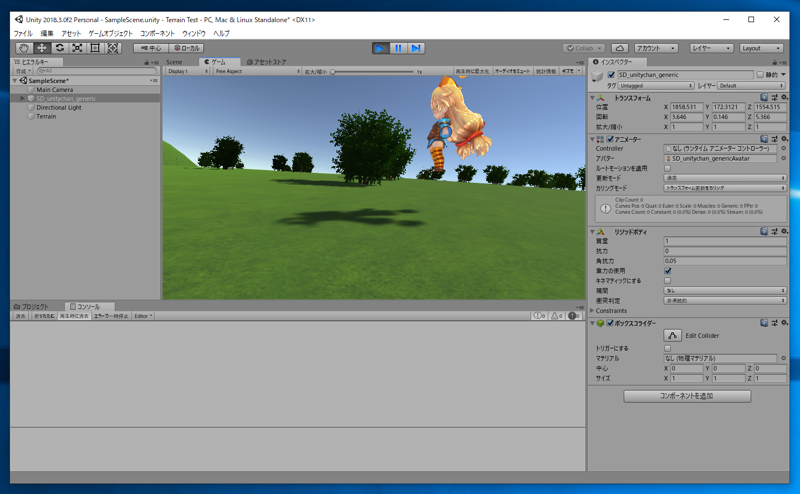Screen dimensions: 800x494
Task: Open the Display 1 dropdown in Game view
Action: [x=188, y=71]
